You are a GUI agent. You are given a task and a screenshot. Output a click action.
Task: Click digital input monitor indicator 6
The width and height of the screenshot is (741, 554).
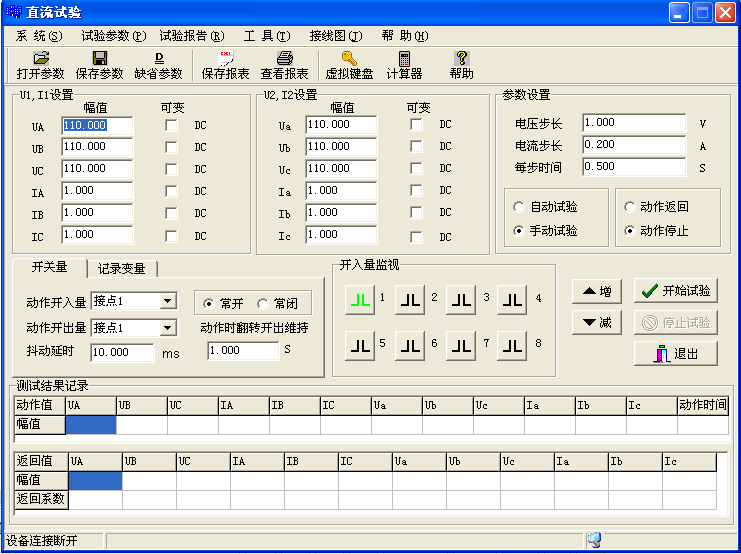(410, 346)
